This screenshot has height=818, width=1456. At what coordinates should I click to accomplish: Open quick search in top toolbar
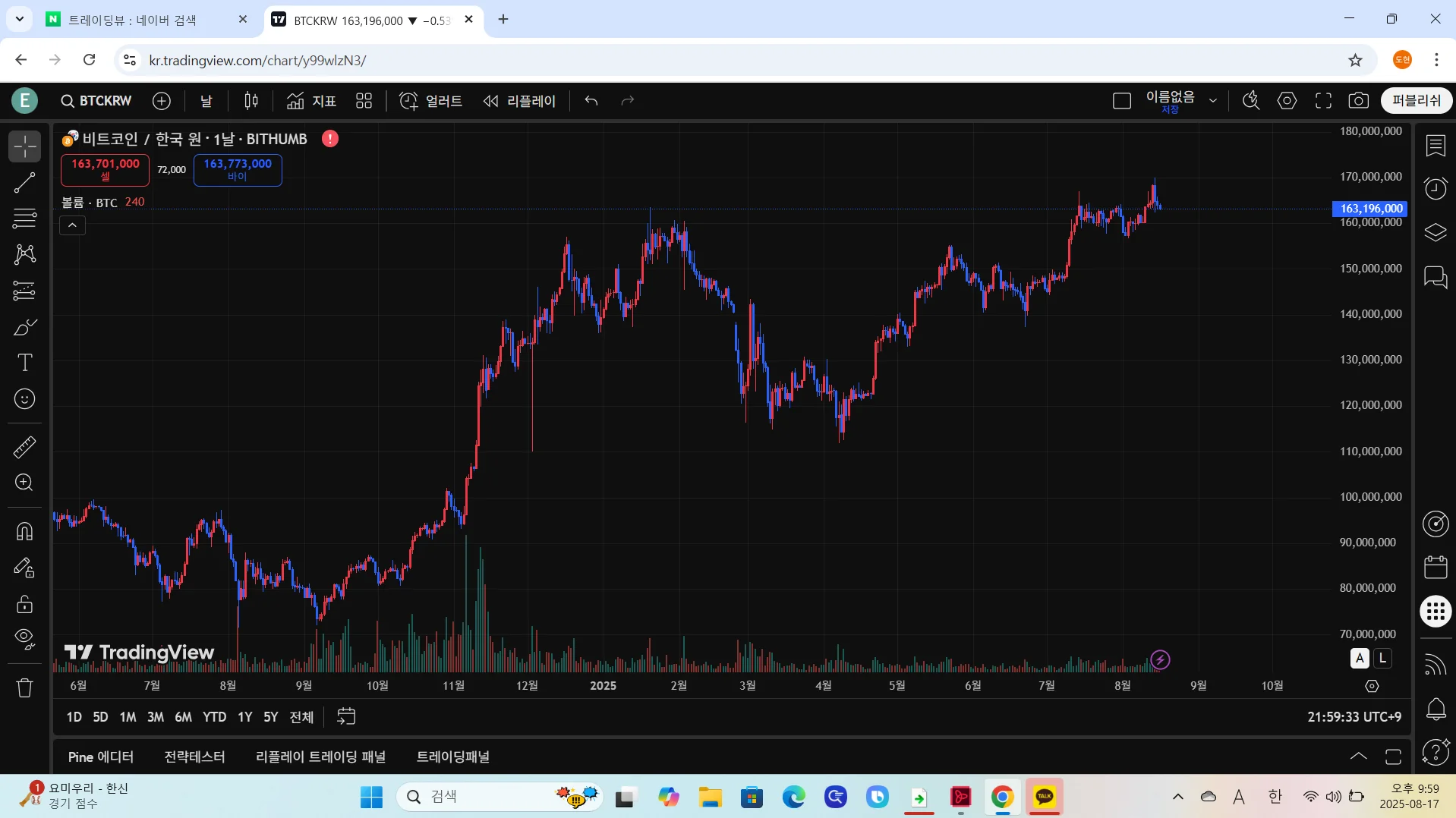point(1251,101)
